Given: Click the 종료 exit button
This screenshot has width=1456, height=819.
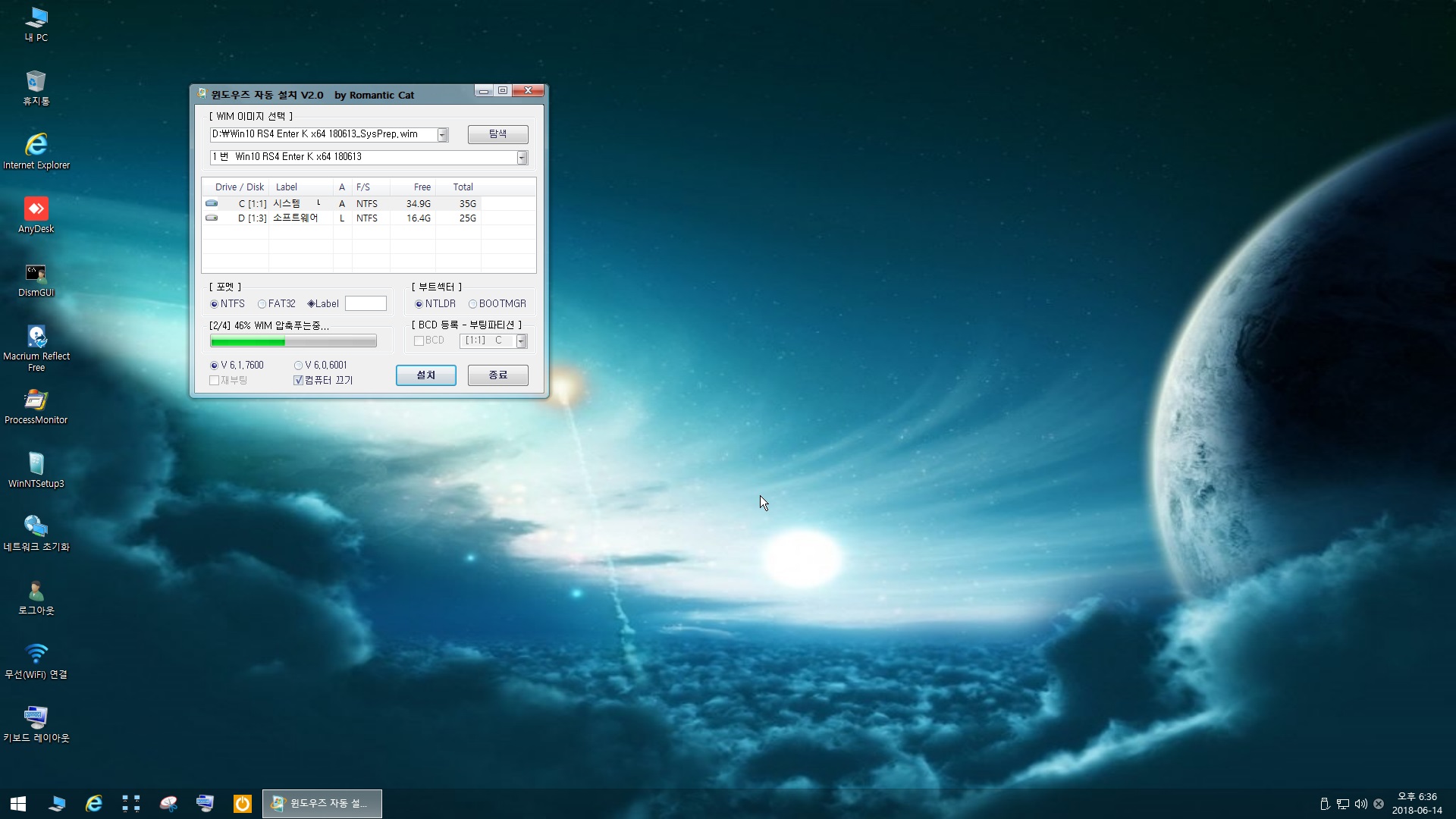Looking at the screenshot, I should 497,375.
